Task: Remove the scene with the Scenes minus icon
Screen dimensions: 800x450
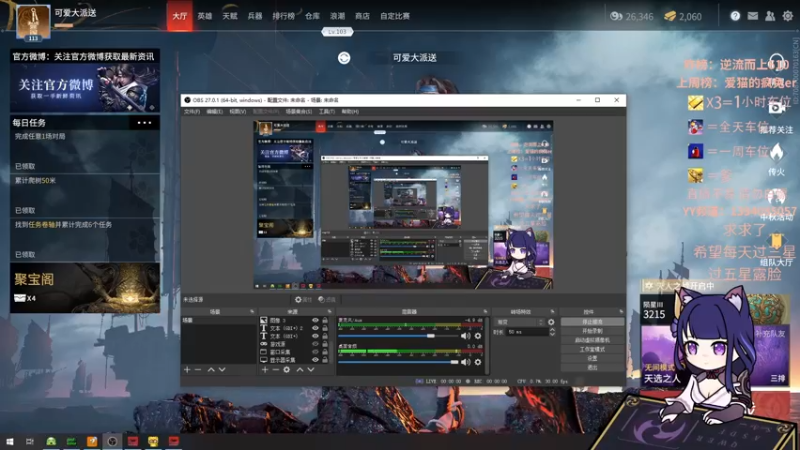Action: [198, 369]
